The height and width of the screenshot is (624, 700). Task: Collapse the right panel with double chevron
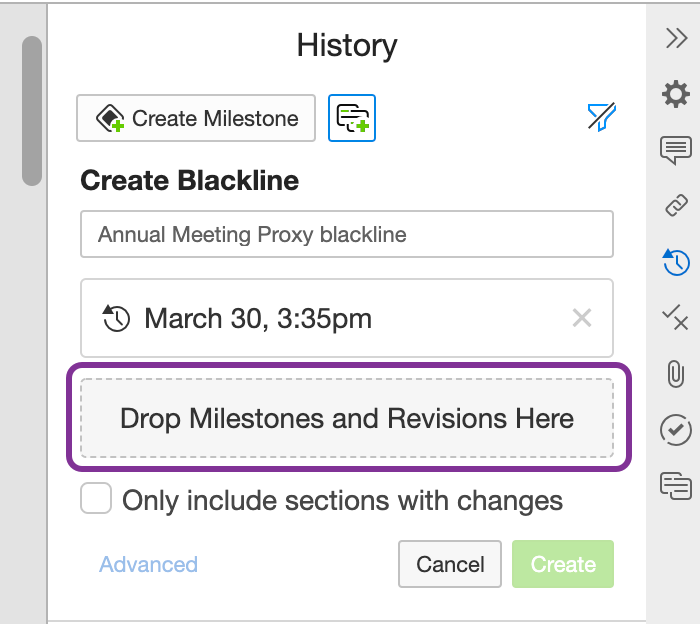[x=676, y=39]
